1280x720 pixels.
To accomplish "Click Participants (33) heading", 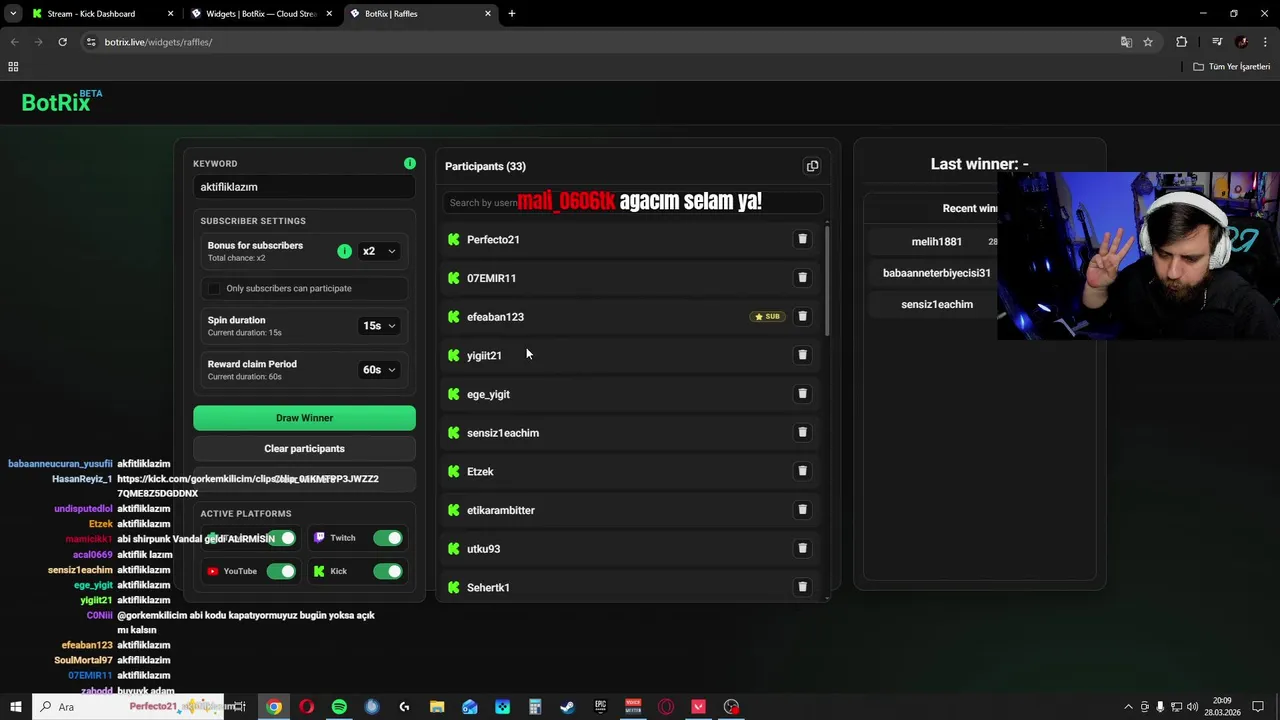I will [485, 166].
